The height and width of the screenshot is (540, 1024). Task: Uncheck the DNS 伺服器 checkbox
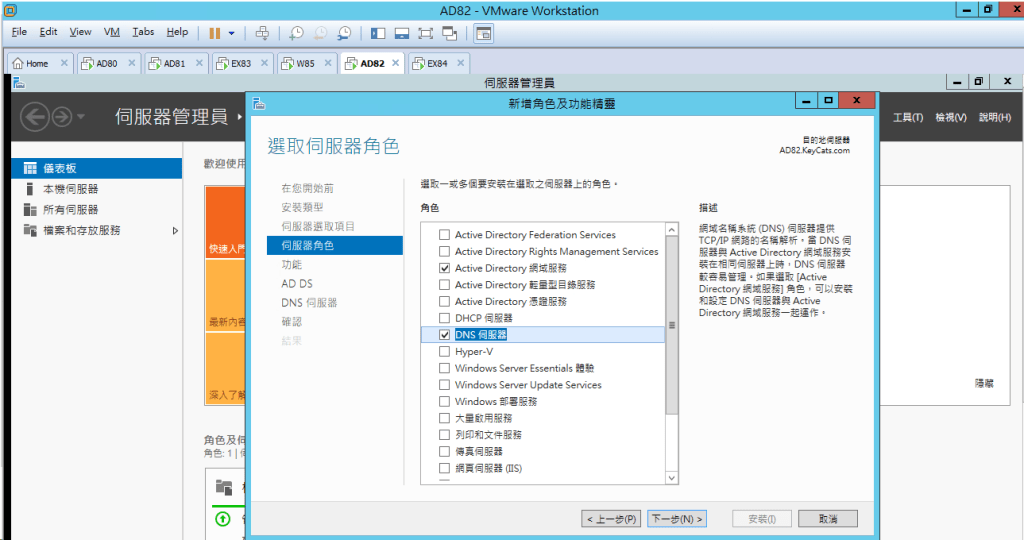pos(445,335)
